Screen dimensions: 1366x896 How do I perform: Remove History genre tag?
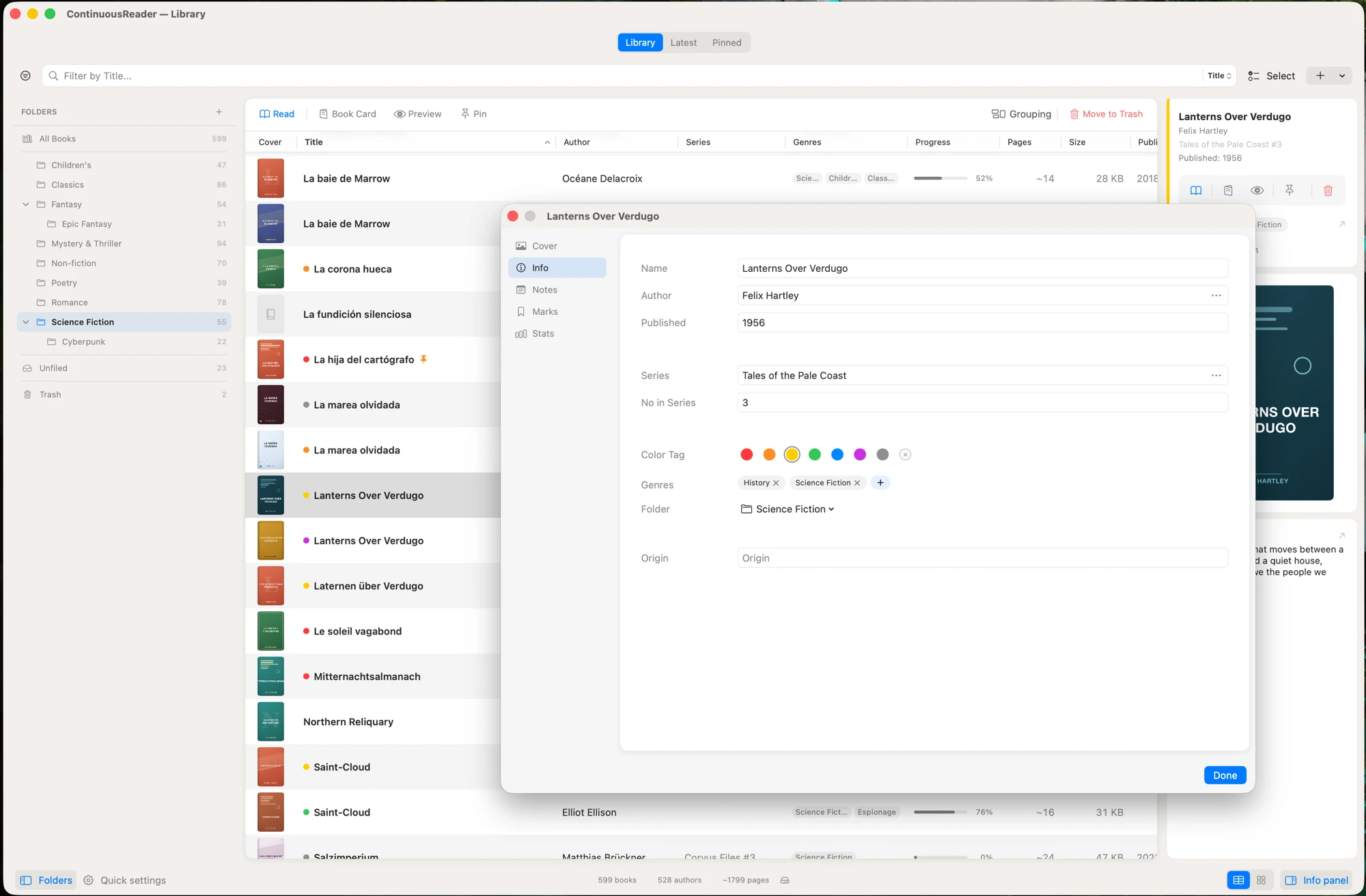pyautogui.click(x=776, y=483)
